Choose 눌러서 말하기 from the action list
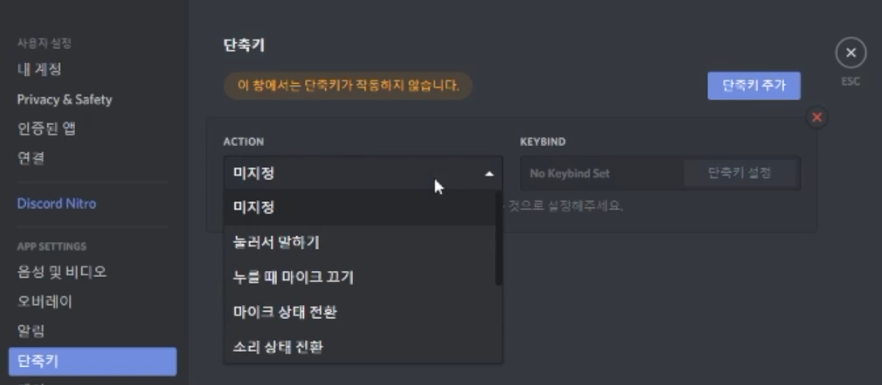 point(359,243)
